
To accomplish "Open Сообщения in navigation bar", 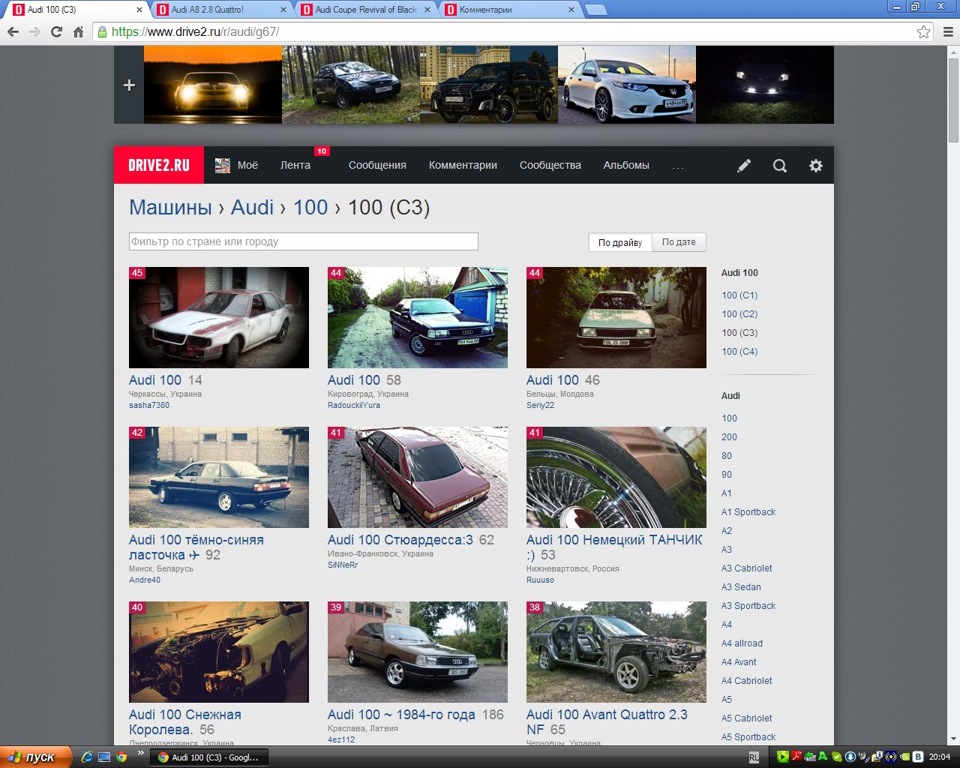I will (x=377, y=165).
